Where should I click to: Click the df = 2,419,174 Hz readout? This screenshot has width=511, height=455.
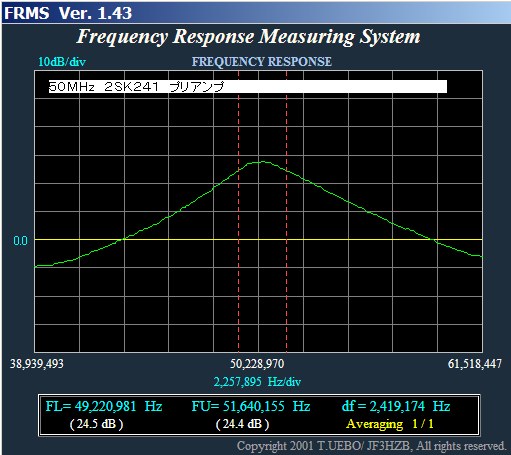coord(396,406)
